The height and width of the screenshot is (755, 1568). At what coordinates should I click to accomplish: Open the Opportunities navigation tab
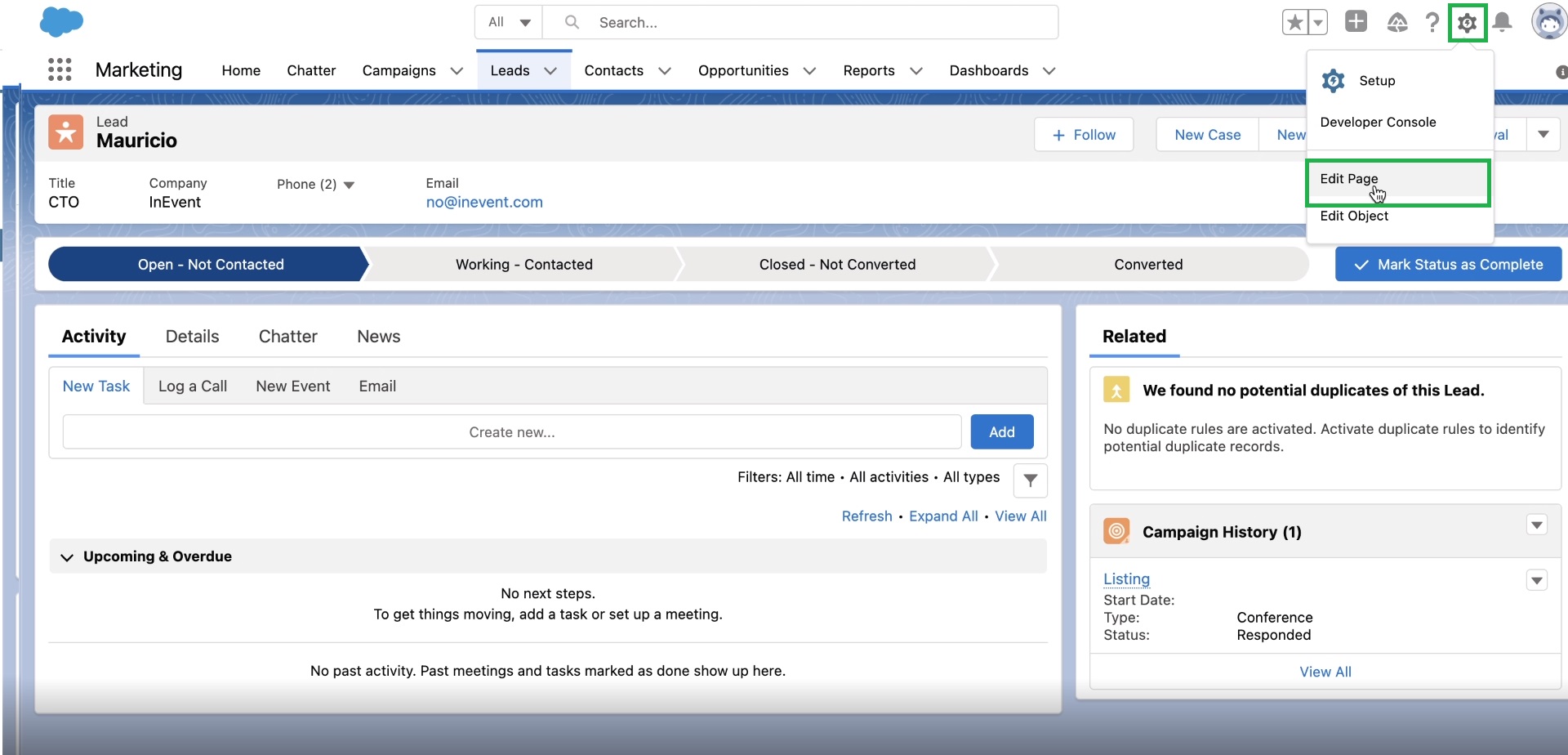pyautogui.click(x=743, y=70)
